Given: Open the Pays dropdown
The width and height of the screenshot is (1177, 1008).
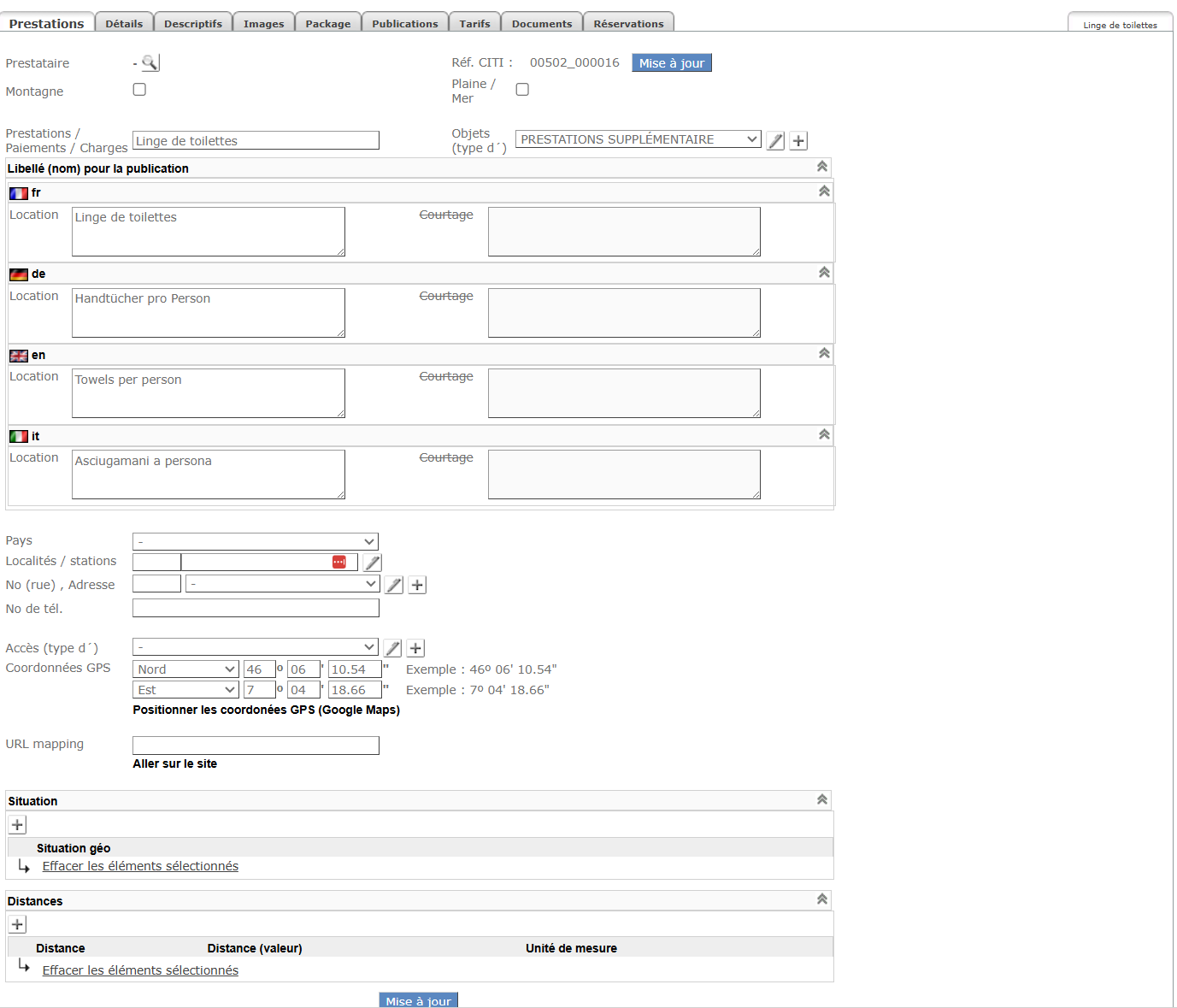Looking at the screenshot, I should tap(256, 541).
